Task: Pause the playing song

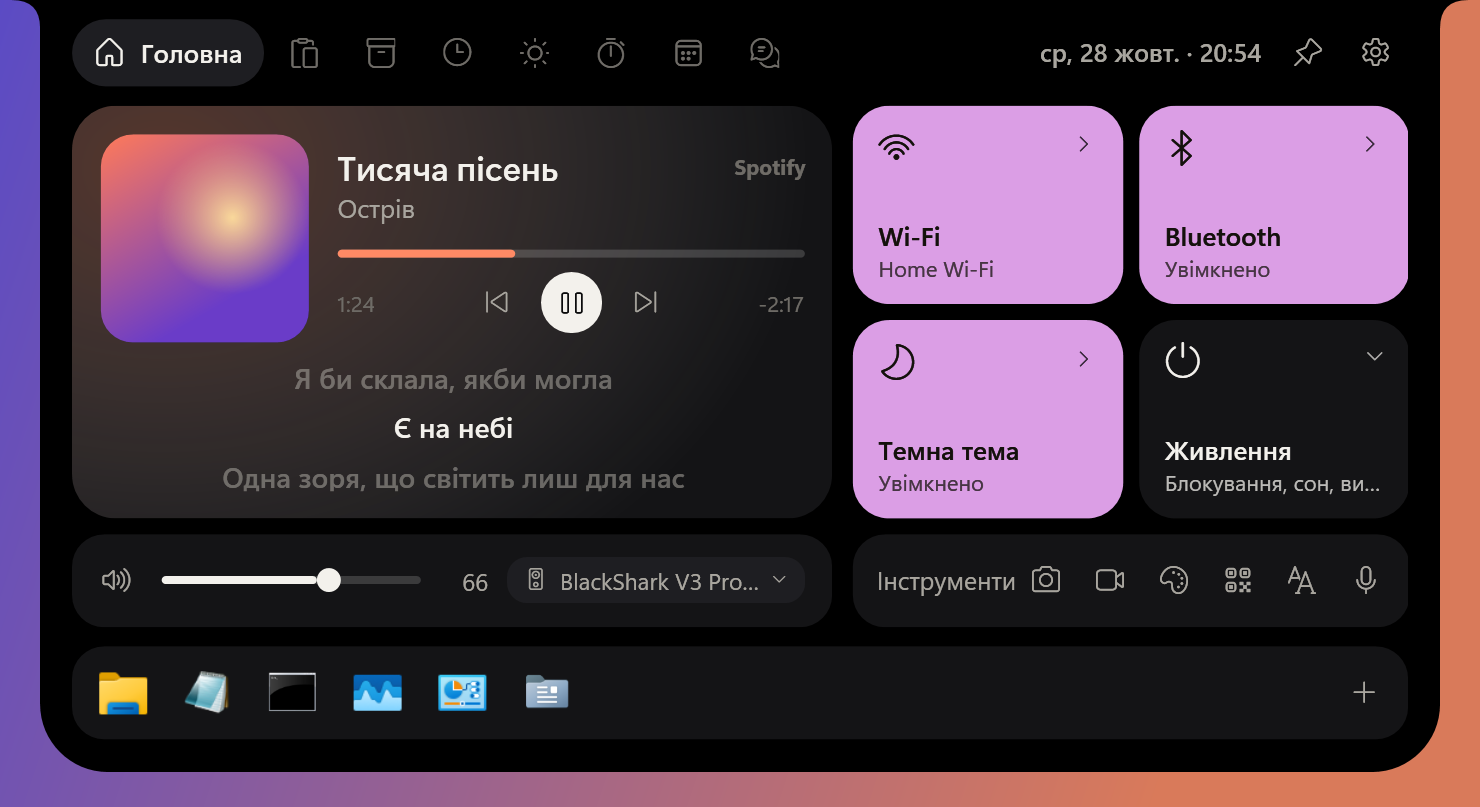Action: tap(571, 302)
